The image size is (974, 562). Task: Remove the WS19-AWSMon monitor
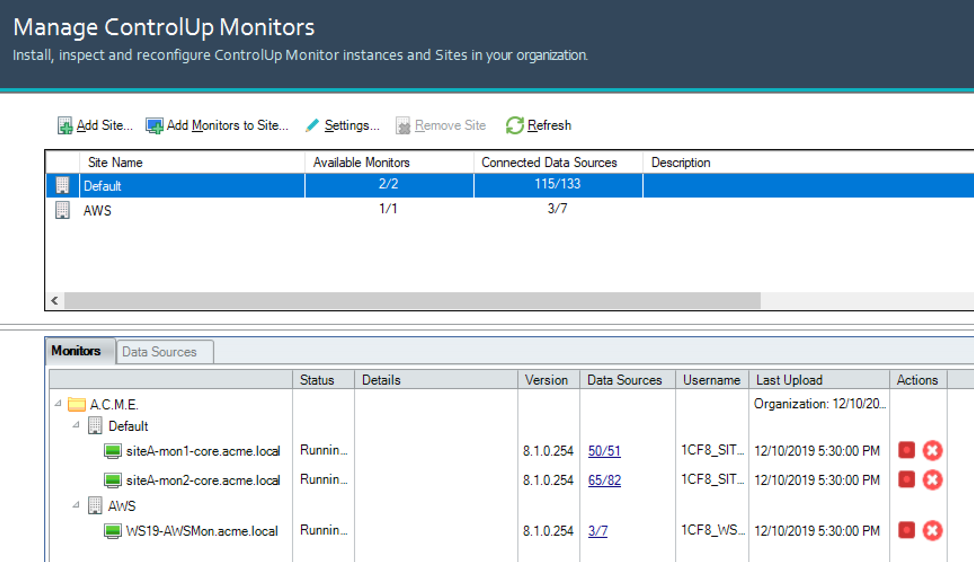tap(932, 530)
